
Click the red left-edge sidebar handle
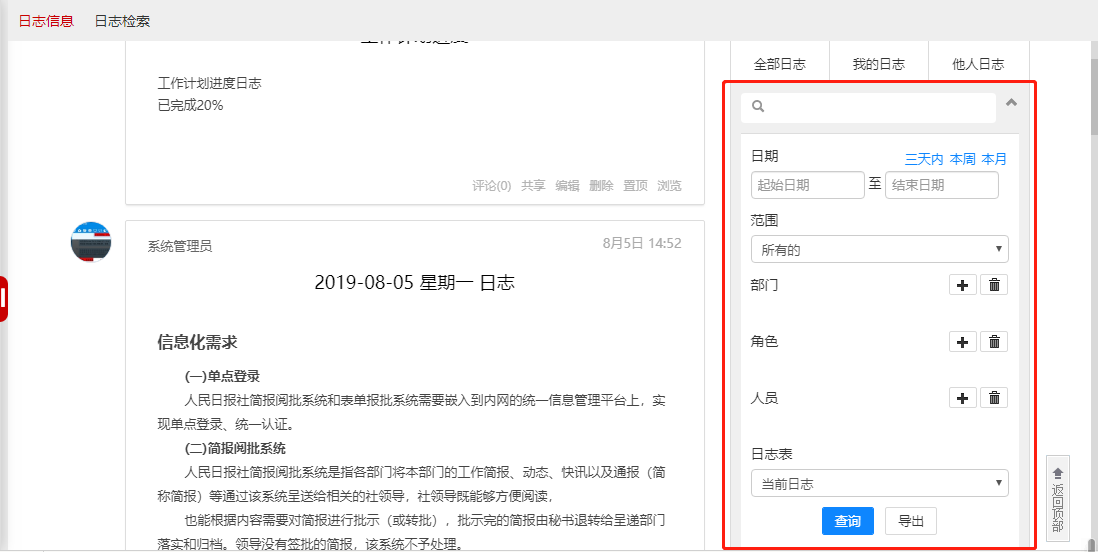(4, 298)
